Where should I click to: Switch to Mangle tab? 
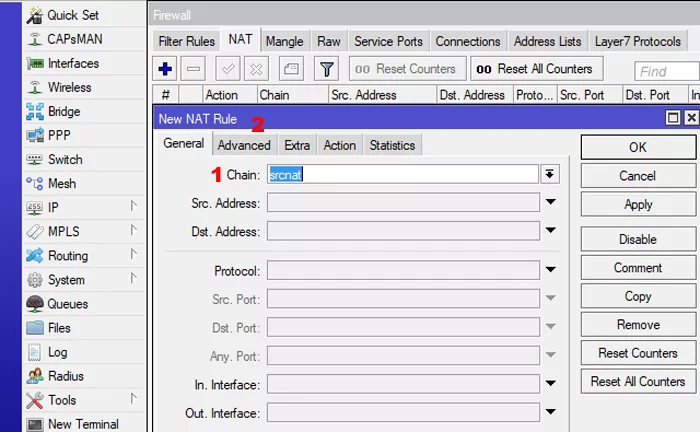coord(284,42)
